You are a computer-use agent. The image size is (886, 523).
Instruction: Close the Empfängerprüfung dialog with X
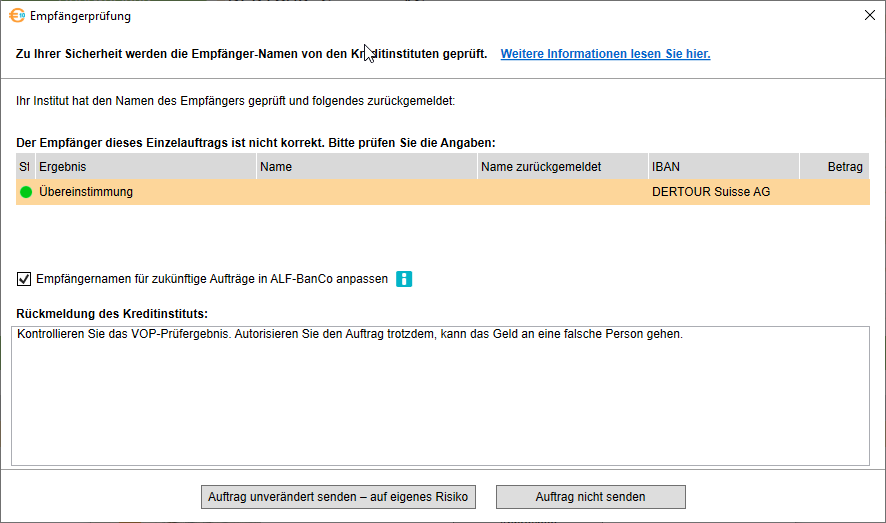pyautogui.click(x=868, y=15)
